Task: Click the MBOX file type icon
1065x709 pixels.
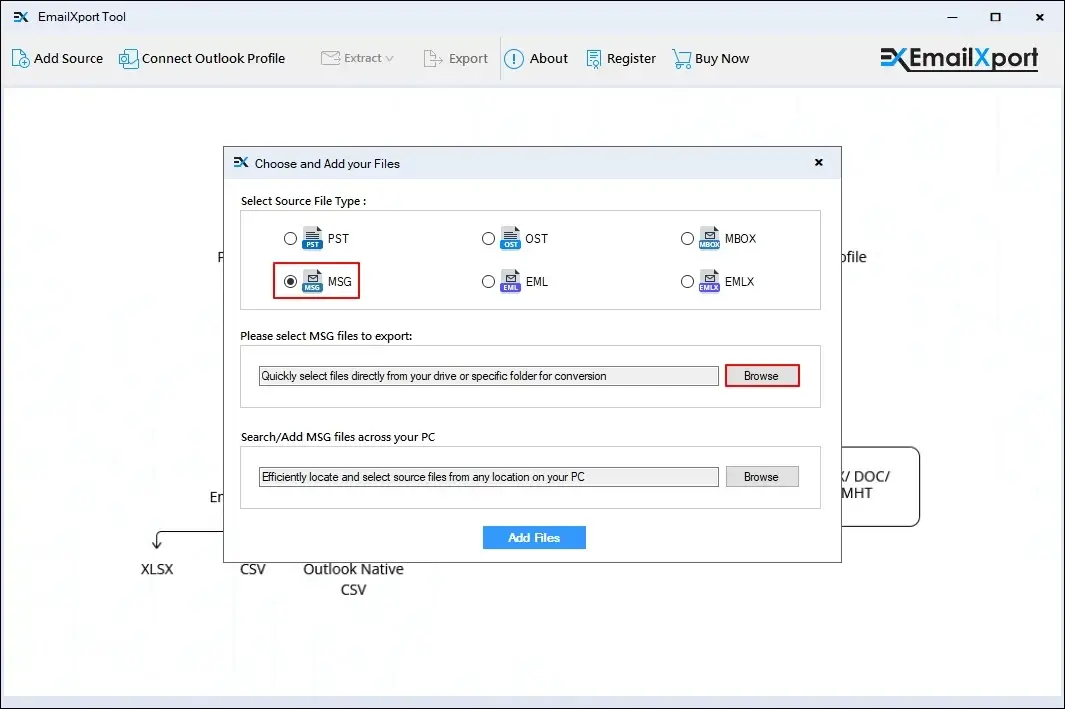Action: coord(708,238)
